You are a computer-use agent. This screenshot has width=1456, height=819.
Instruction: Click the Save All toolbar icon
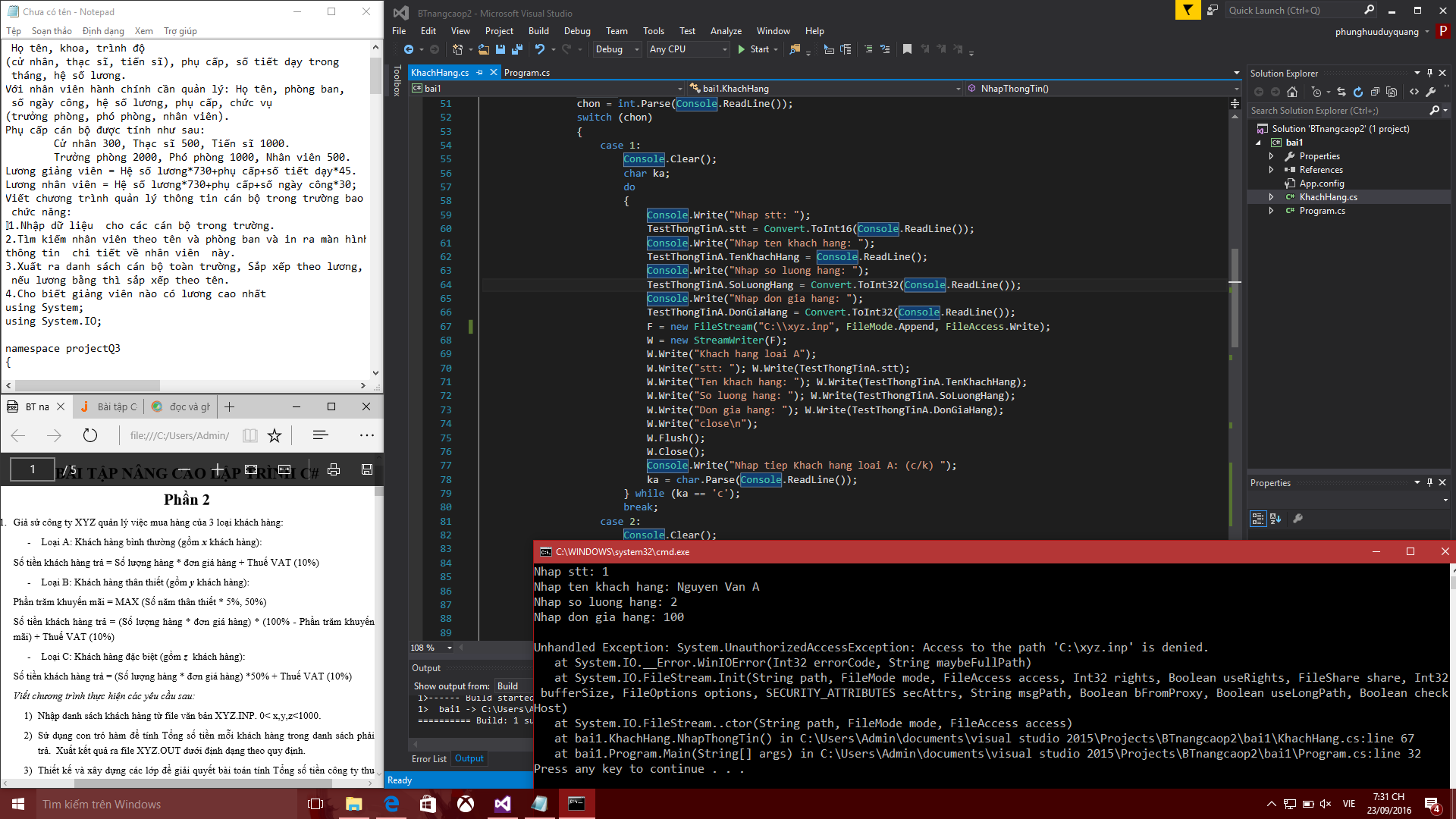pos(517,49)
